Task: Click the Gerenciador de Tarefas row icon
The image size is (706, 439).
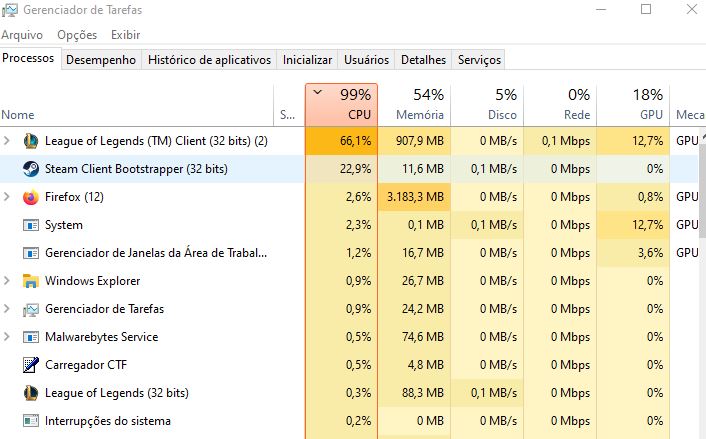Action: point(31,309)
